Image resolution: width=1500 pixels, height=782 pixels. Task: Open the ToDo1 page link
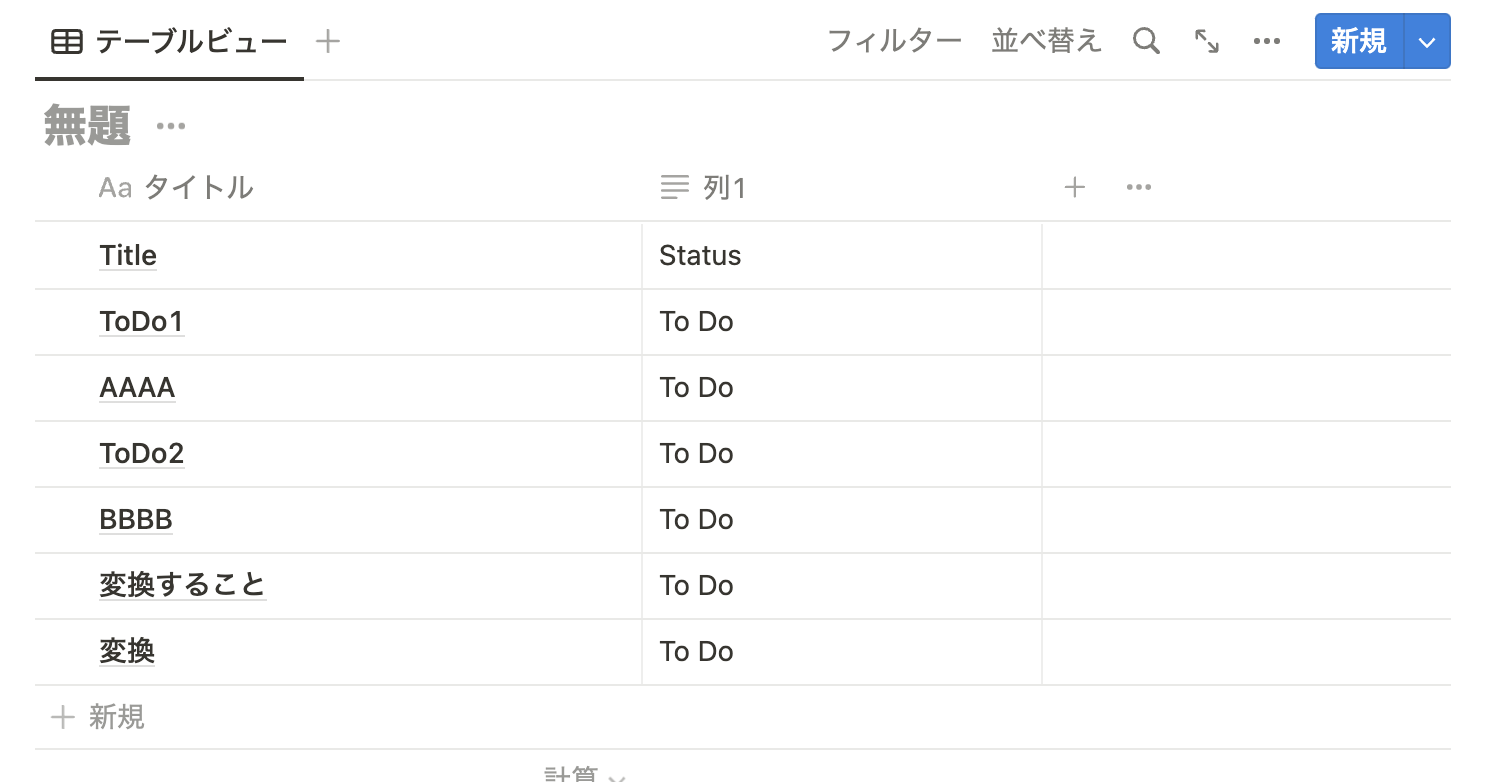point(141,321)
